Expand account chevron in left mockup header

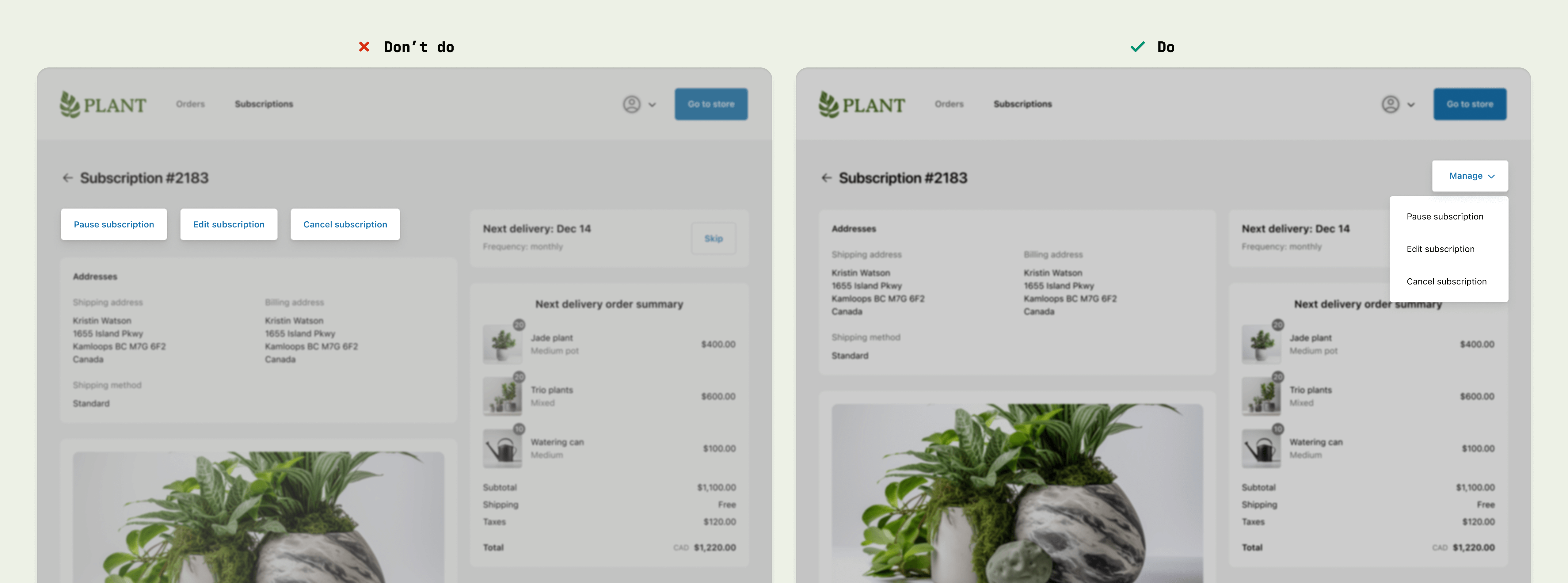pos(653,105)
